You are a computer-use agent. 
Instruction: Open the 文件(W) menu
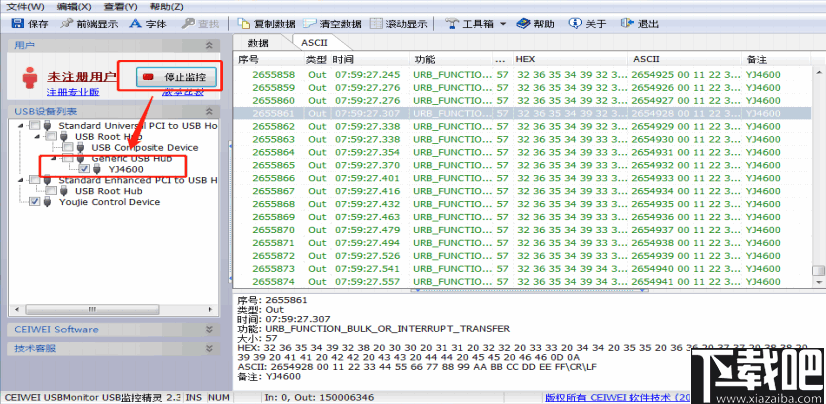tap(25, 7)
